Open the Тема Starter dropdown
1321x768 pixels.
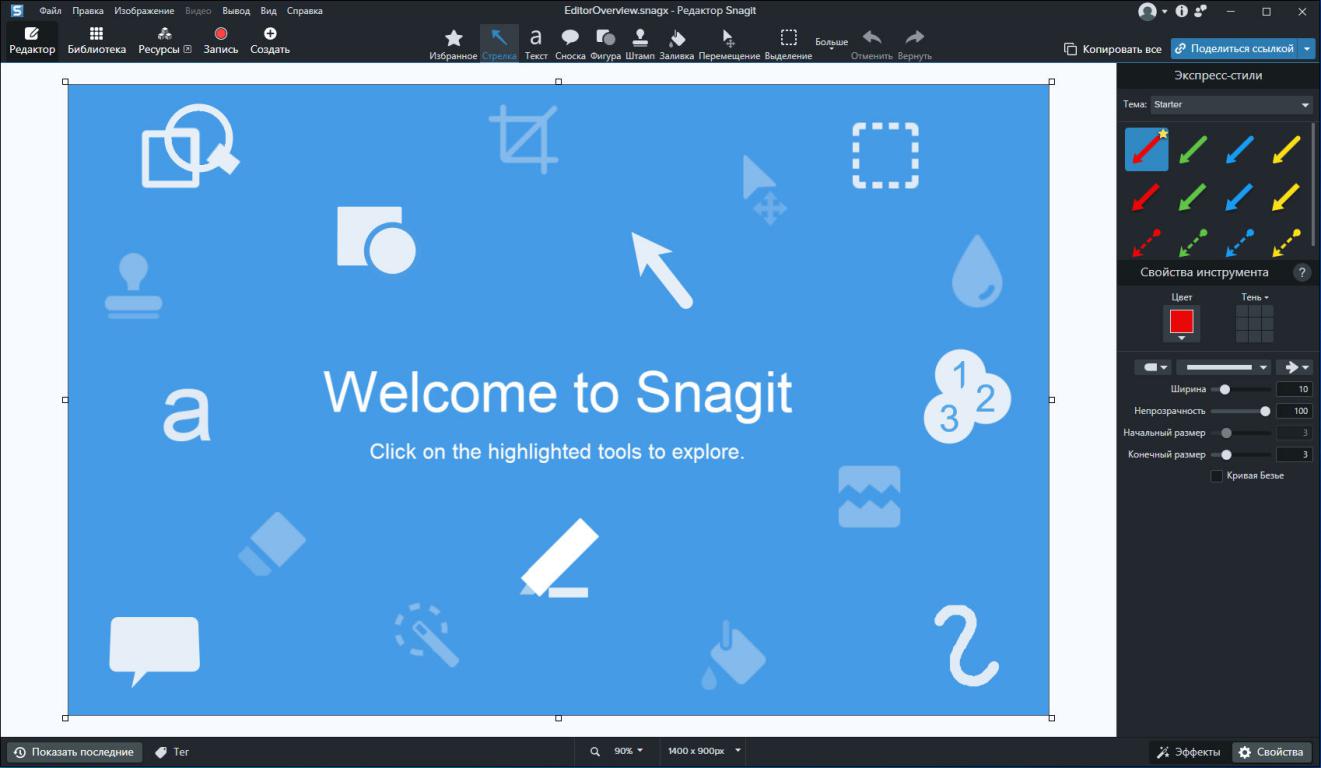tap(1231, 105)
